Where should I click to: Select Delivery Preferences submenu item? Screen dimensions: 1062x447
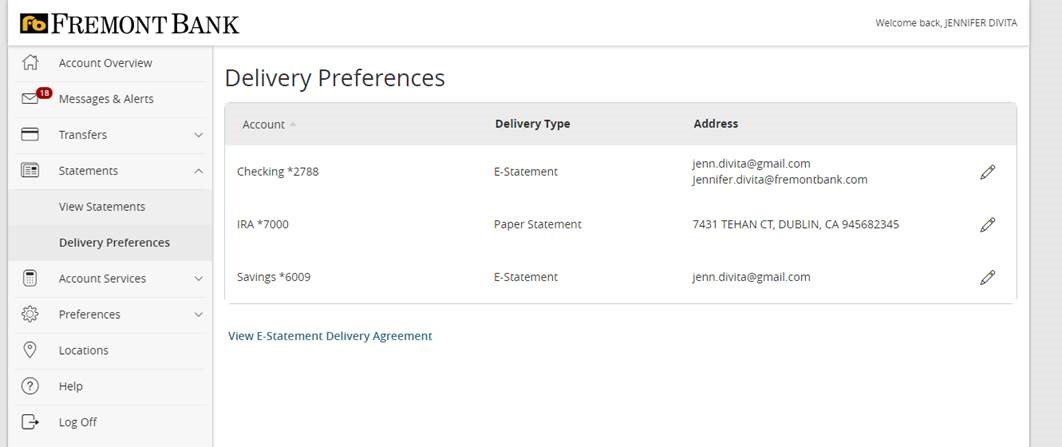[x=114, y=242]
